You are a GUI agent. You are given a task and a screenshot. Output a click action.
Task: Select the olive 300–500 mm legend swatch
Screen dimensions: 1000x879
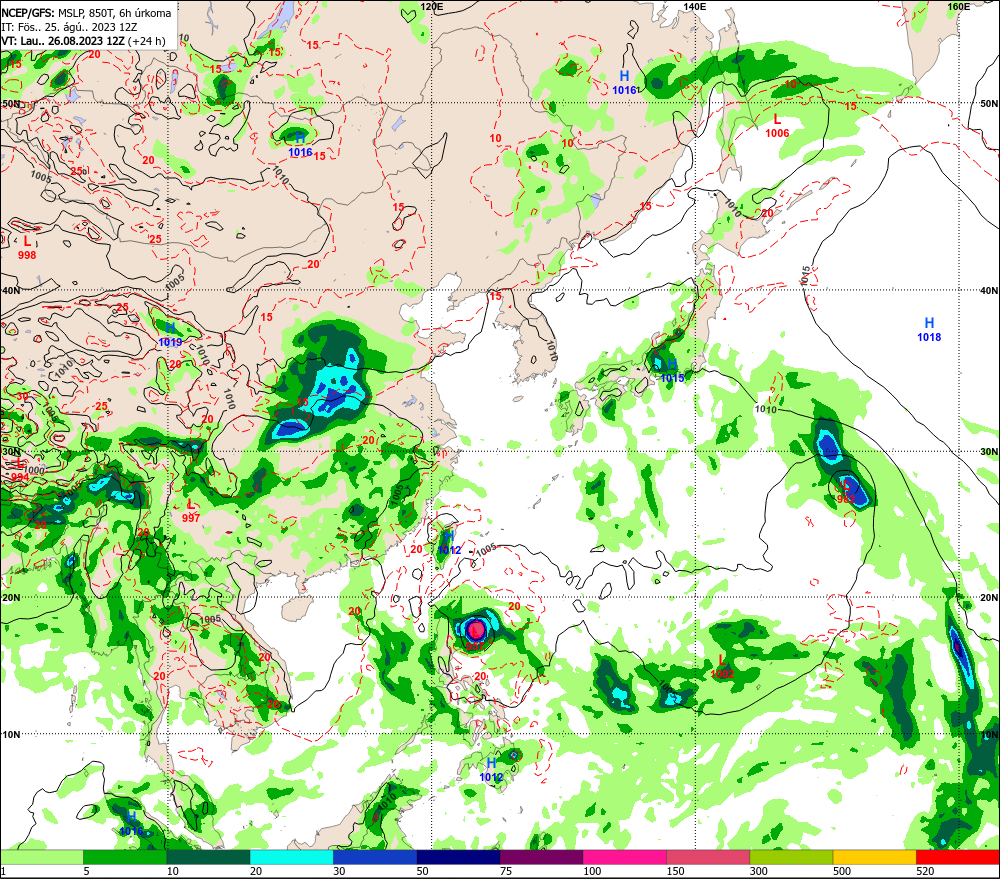791,857
